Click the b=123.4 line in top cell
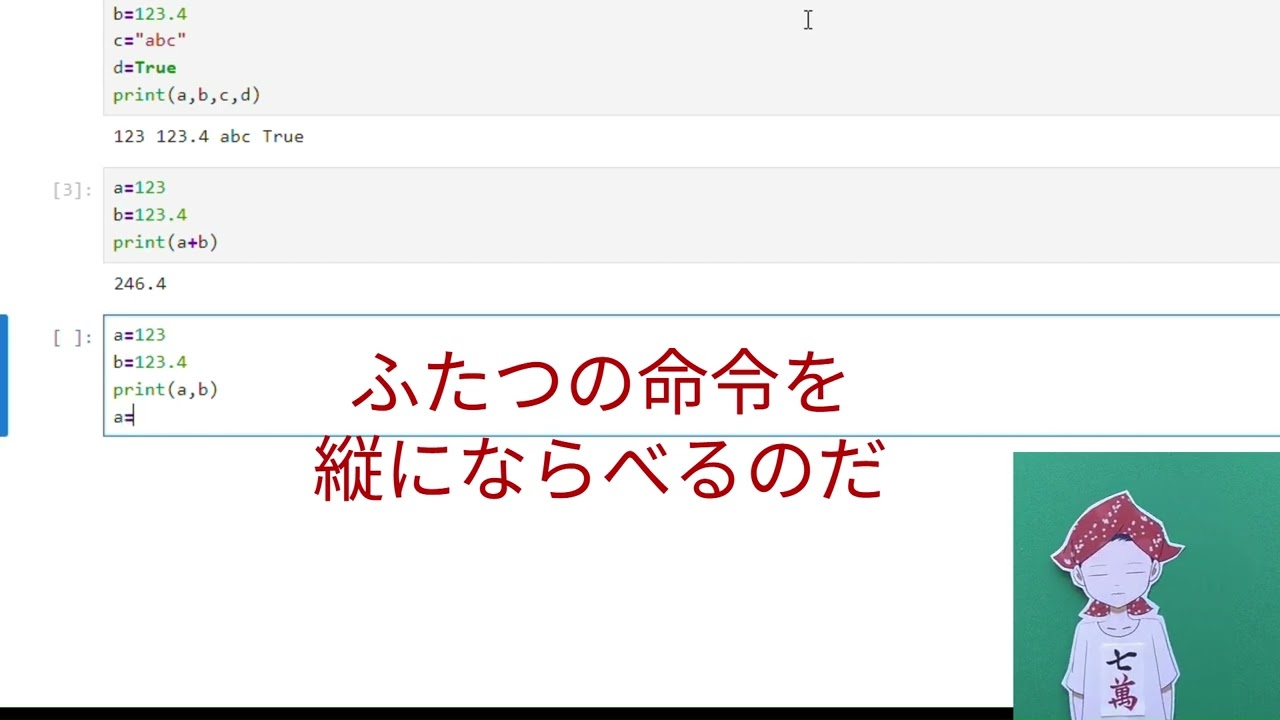1280x720 pixels. [150, 14]
